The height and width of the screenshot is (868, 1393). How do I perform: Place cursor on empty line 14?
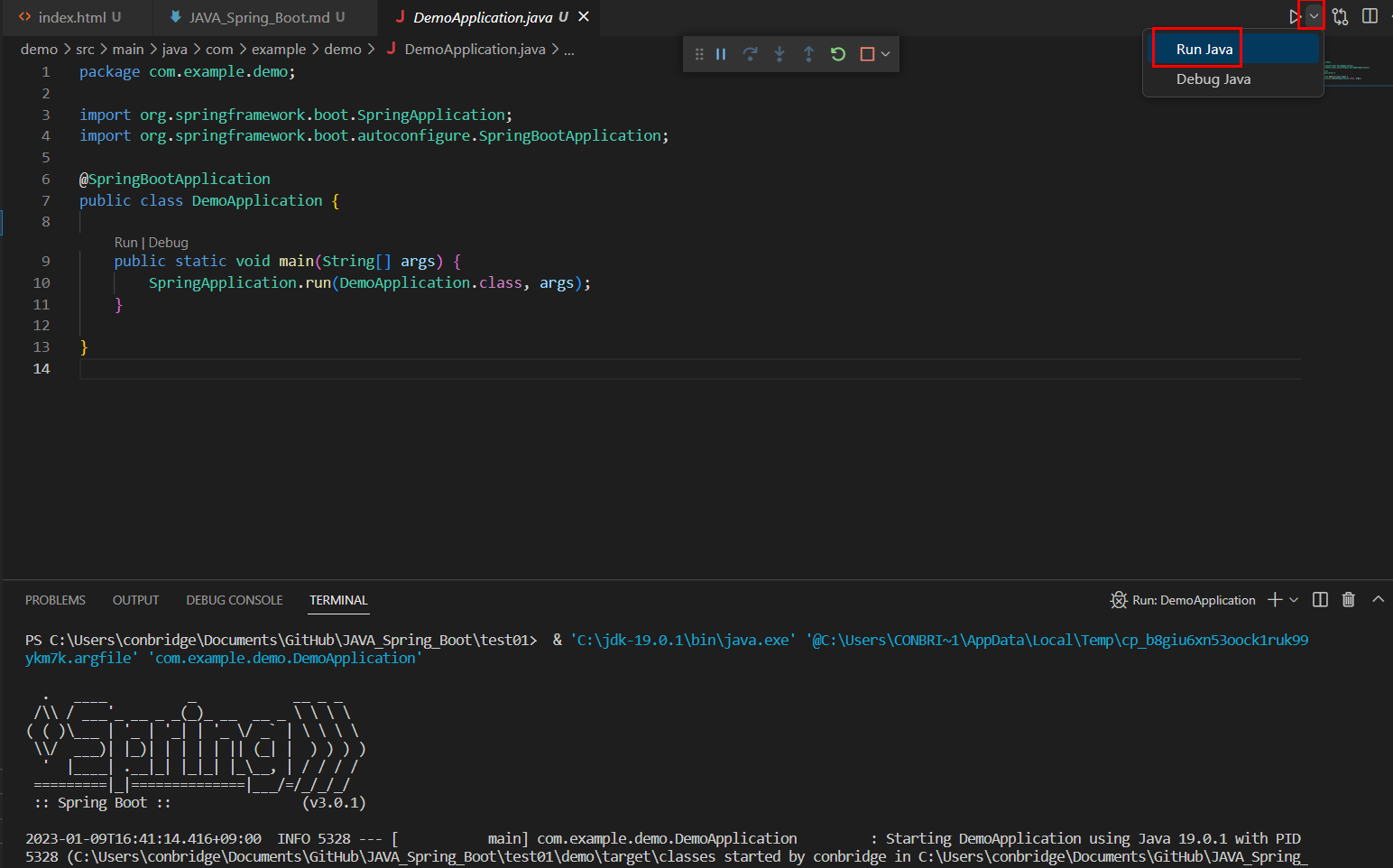click(690, 368)
